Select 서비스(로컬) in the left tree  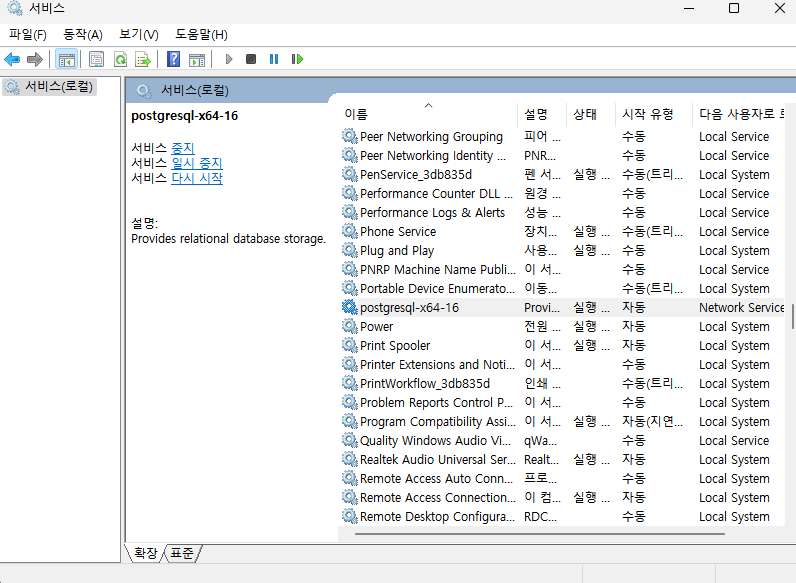[50, 86]
